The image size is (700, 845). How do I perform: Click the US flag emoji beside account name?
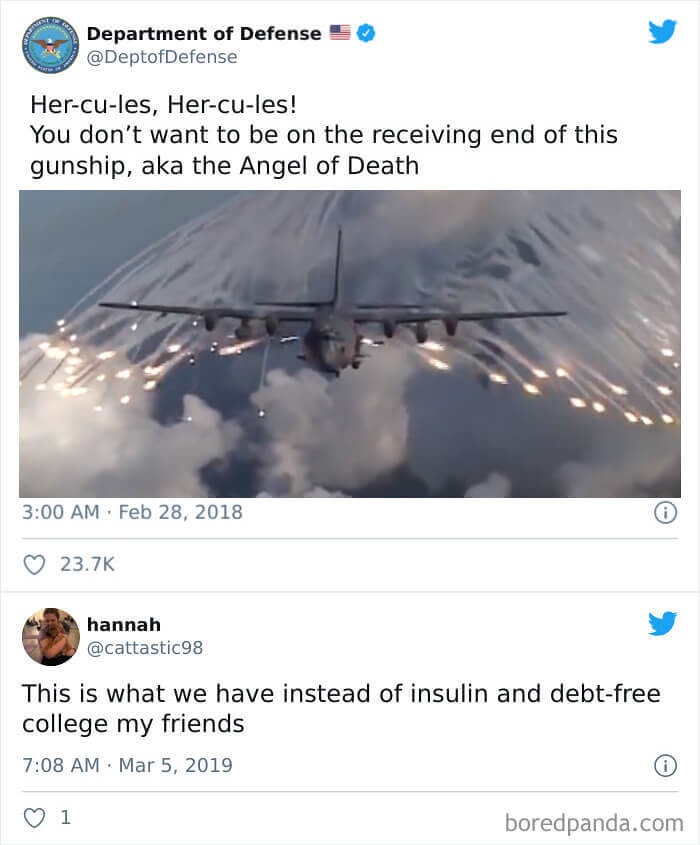[340, 32]
